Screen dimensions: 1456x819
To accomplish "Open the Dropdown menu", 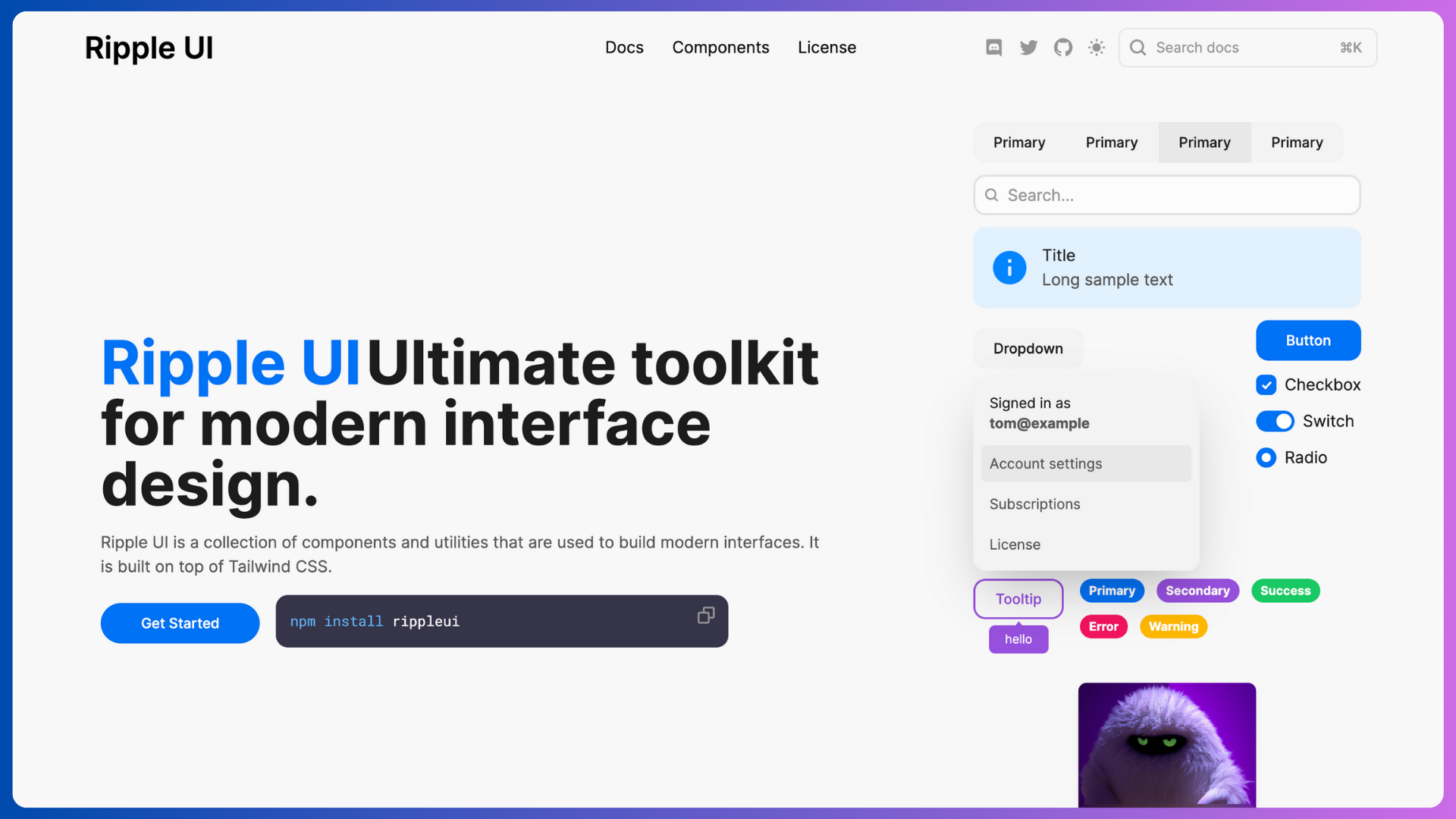I will point(1028,349).
